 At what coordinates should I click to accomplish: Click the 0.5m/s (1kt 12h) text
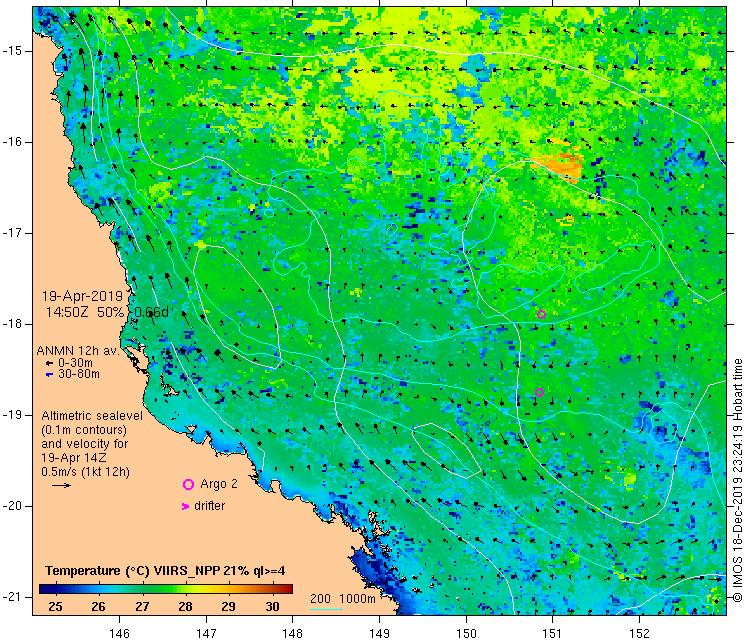click(85, 472)
